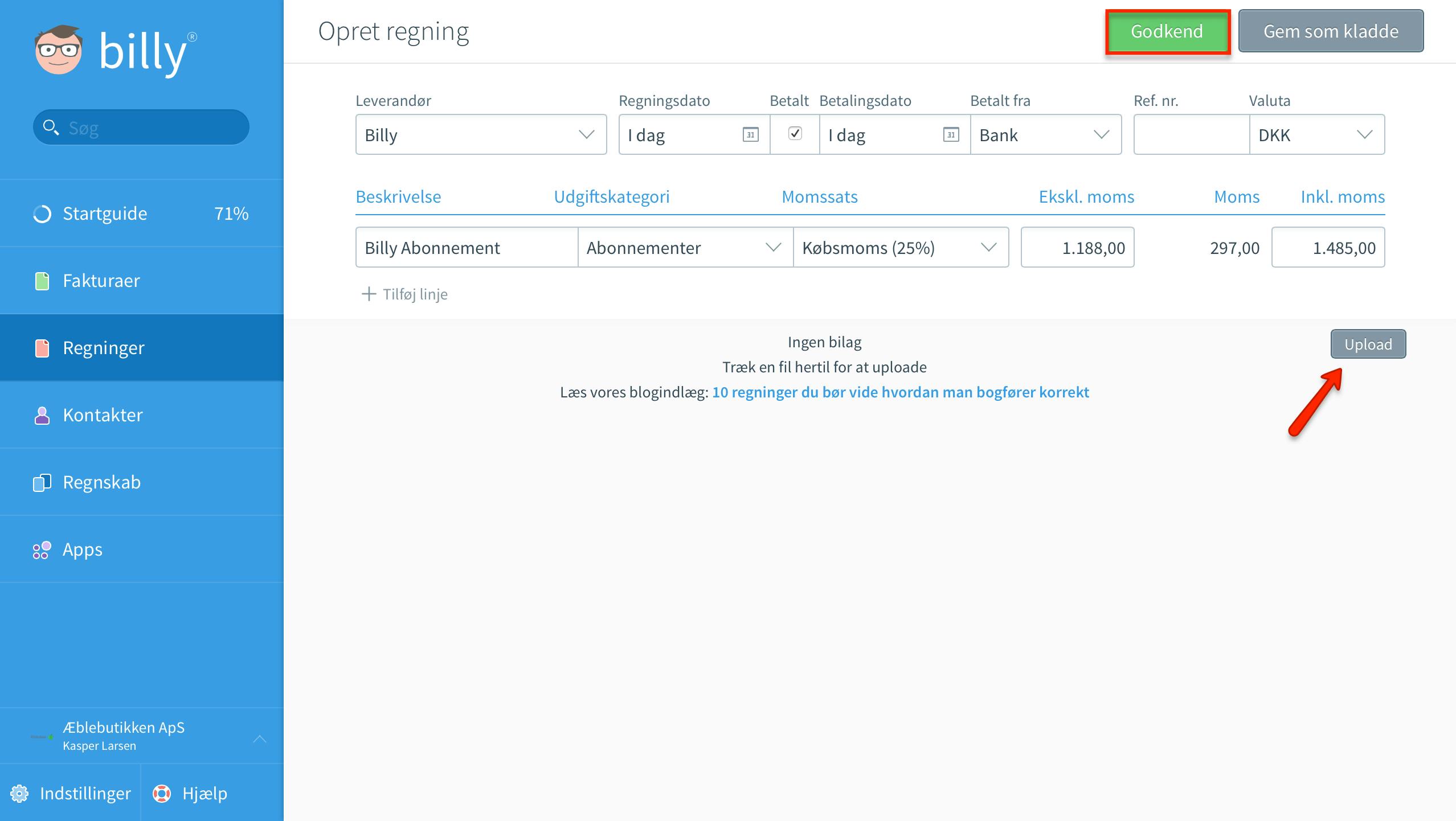Click the Opret regning page title
1456x821 pixels.
click(394, 31)
